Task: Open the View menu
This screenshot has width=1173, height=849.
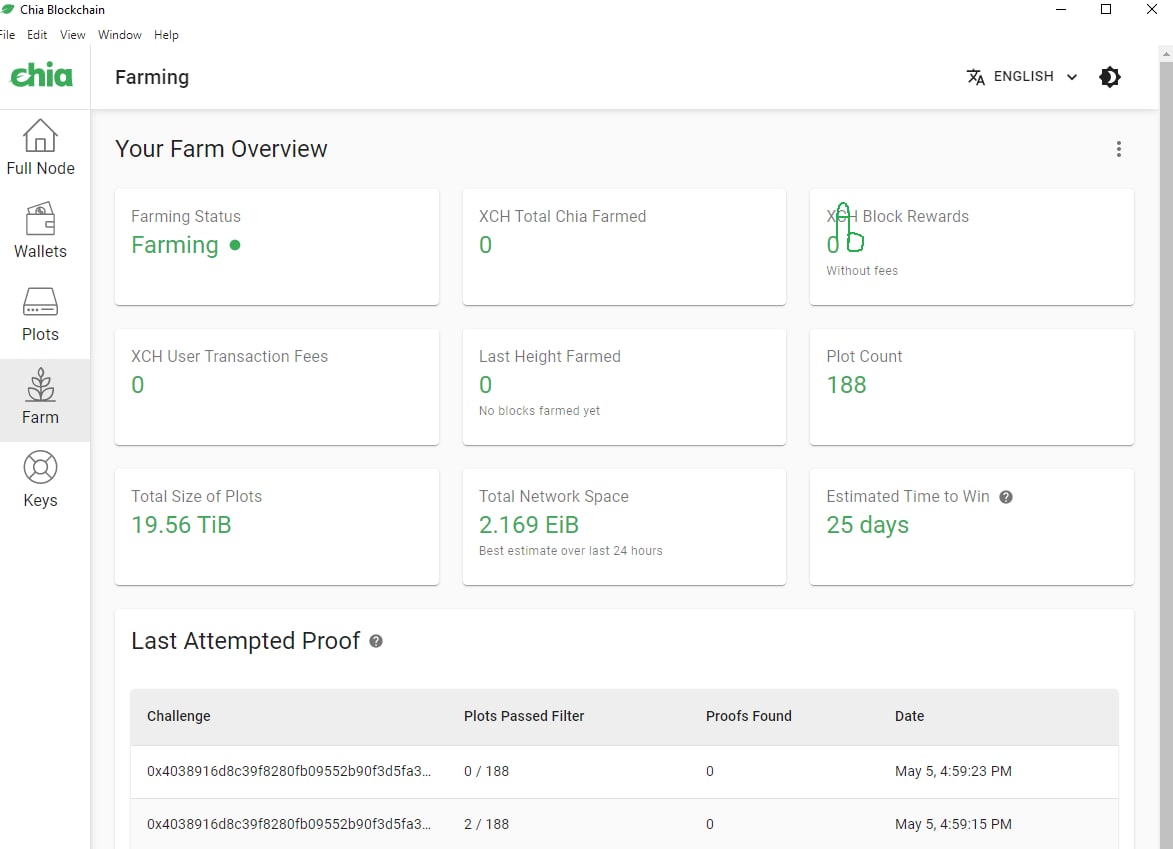Action: pyautogui.click(x=73, y=34)
